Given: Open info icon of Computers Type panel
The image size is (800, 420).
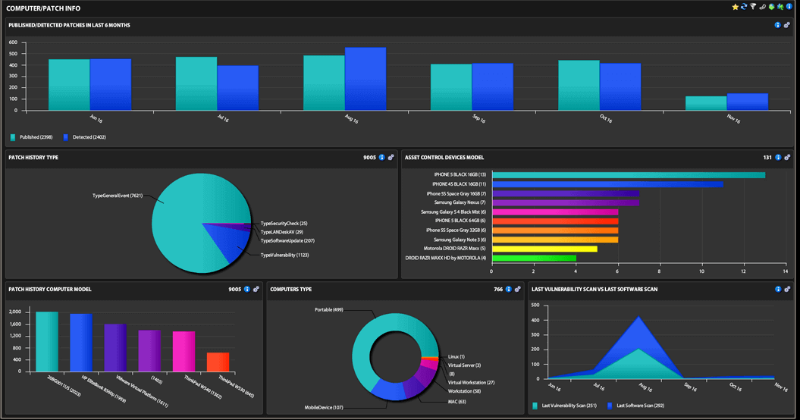Looking at the screenshot, I should 509,289.
